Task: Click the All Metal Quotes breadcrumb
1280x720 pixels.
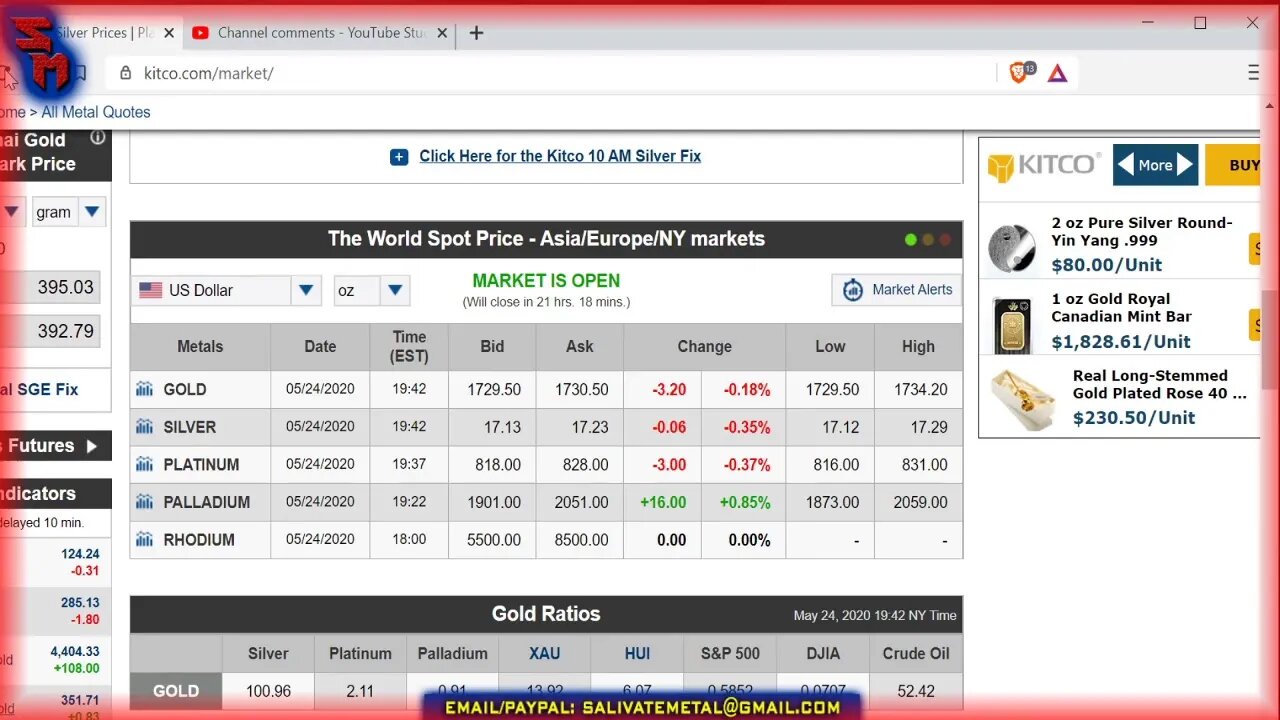Action: point(96,112)
